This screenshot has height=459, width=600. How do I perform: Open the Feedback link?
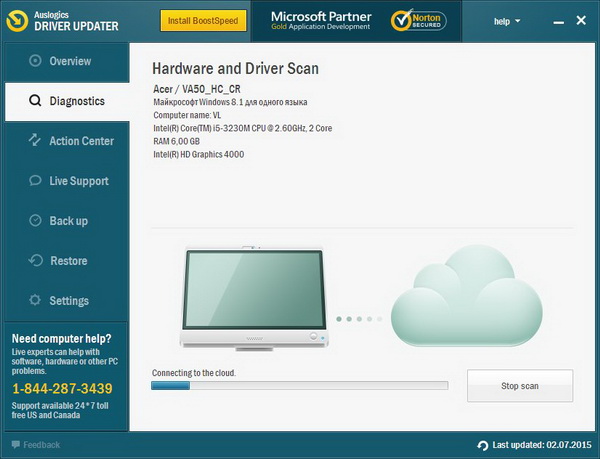pos(41,444)
